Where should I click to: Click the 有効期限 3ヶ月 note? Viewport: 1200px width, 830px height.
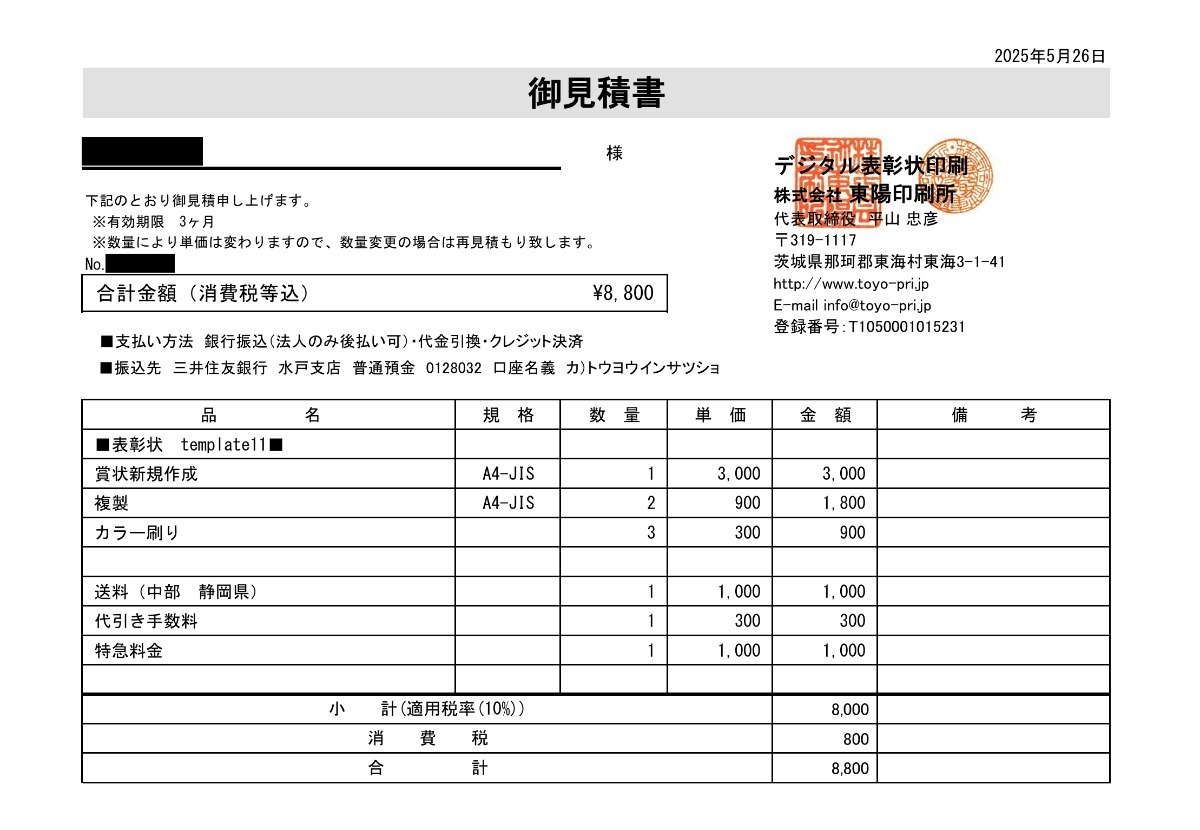click(x=153, y=221)
